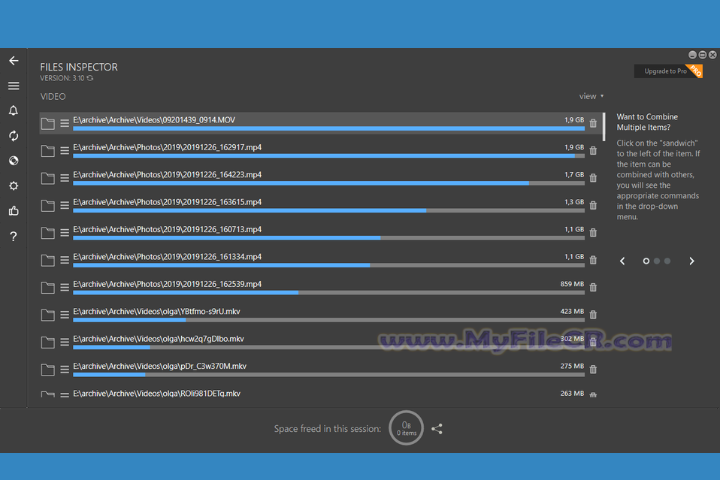Open settings gear in sidebar
720x480 pixels.
(14, 186)
